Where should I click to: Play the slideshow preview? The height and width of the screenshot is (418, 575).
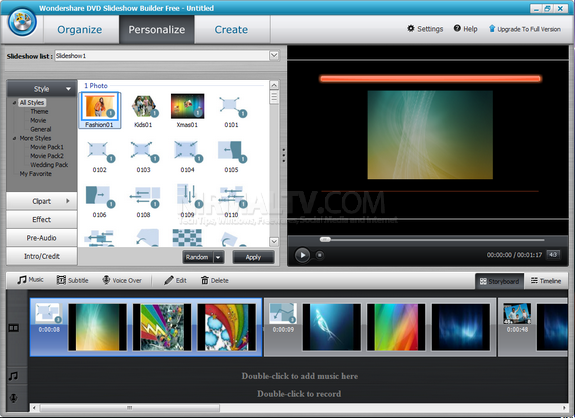[303, 255]
